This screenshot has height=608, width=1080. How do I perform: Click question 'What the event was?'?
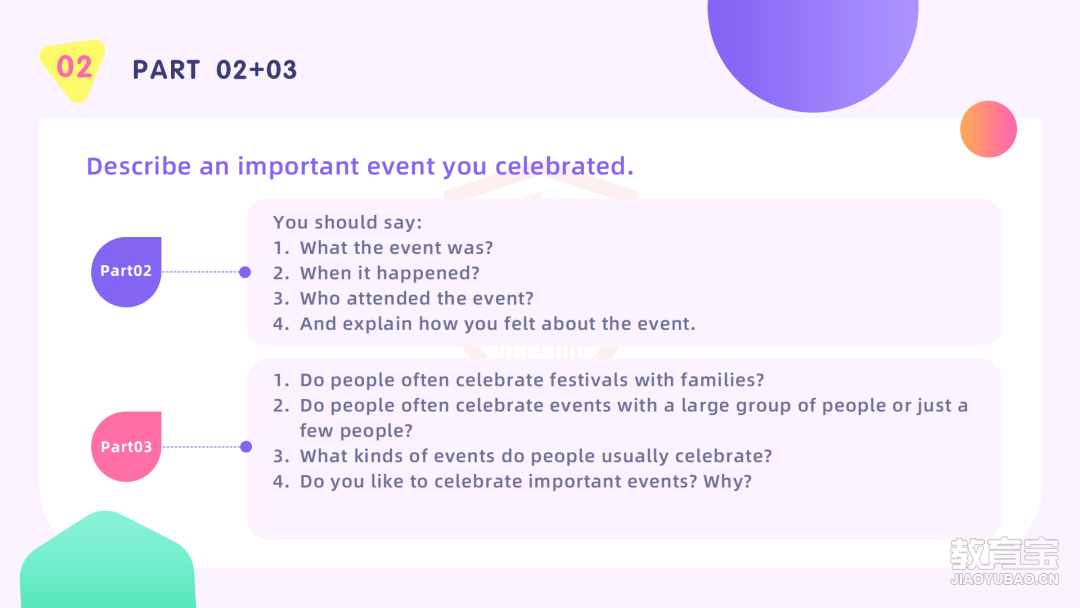(x=383, y=248)
